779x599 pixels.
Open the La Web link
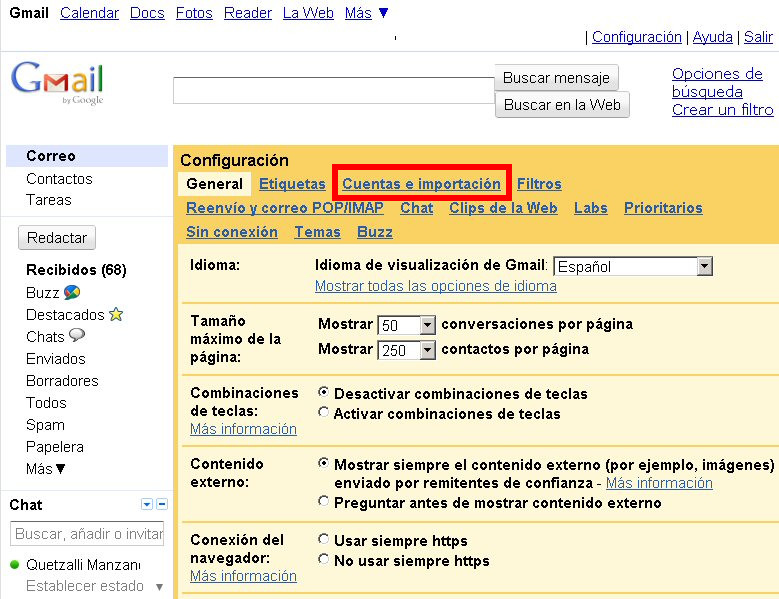point(308,13)
